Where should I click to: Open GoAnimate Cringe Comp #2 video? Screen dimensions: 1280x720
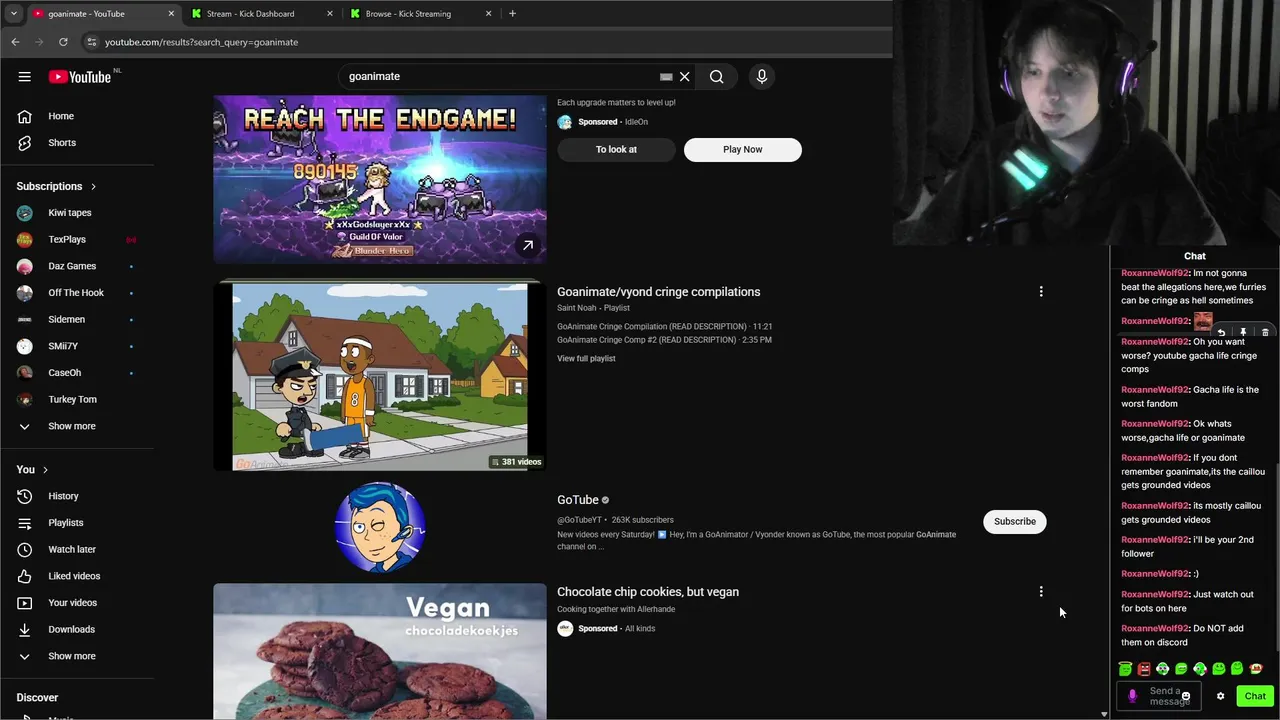click(664, 340)
